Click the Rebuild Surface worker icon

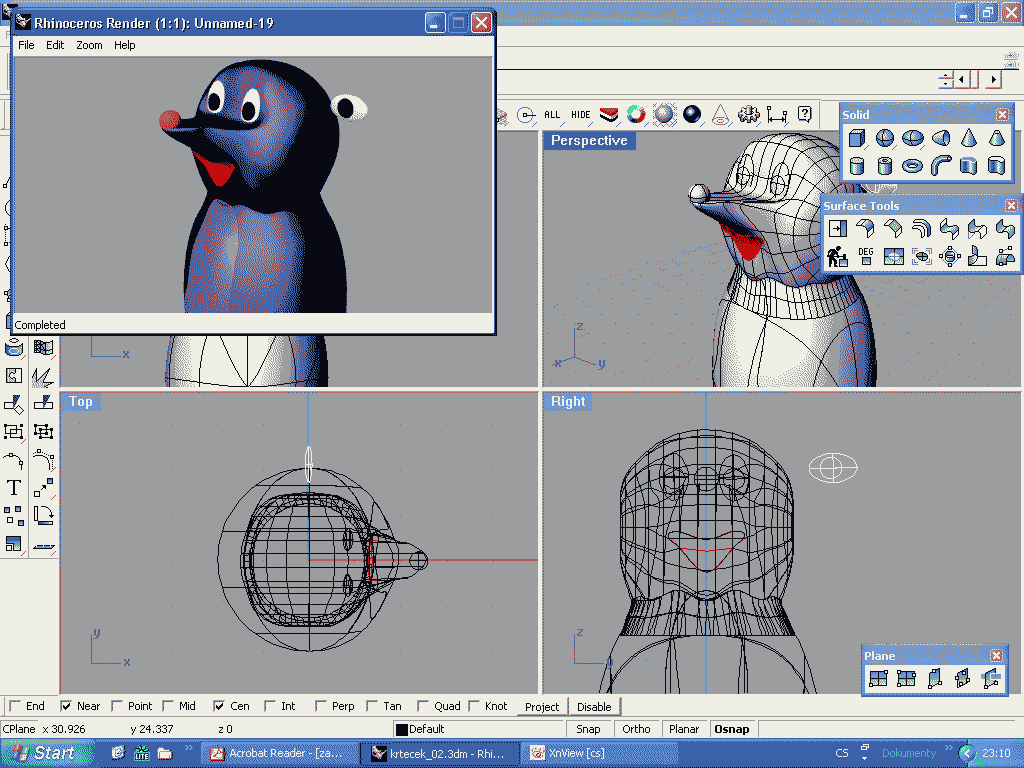pos(838,257)
